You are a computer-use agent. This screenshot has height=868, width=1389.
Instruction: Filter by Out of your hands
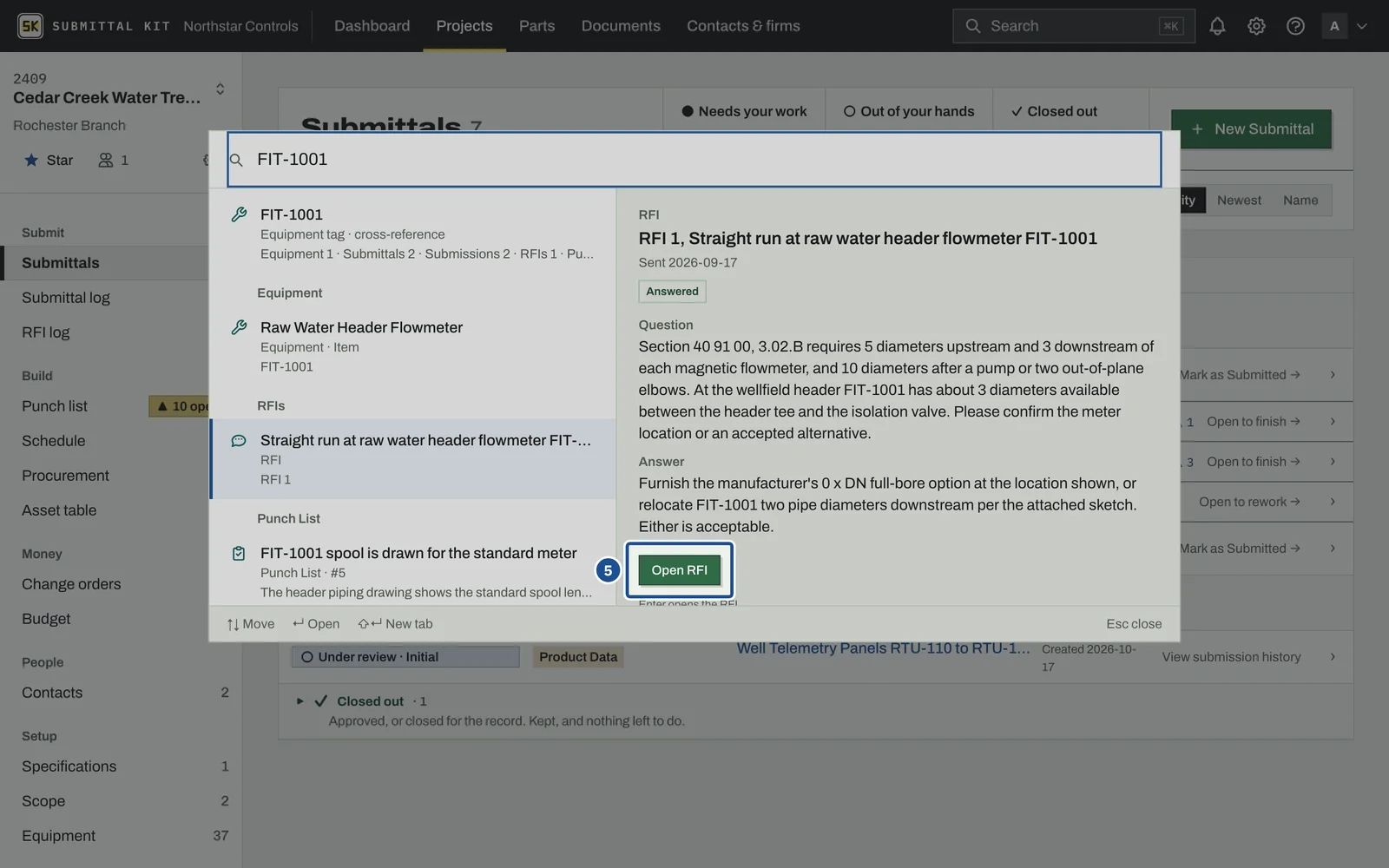[909, 111]
